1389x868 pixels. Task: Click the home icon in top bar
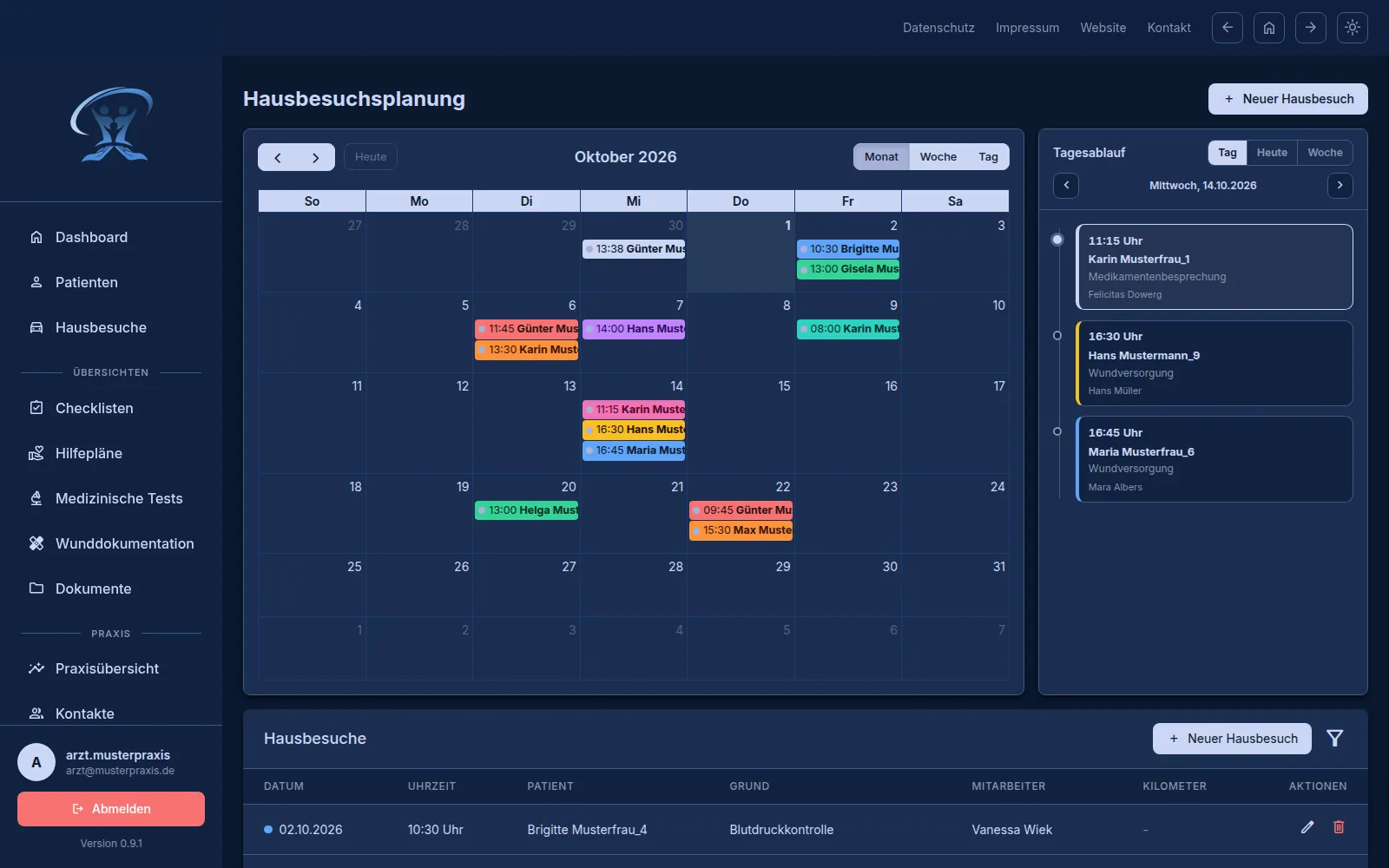[x=1269, y=28]
